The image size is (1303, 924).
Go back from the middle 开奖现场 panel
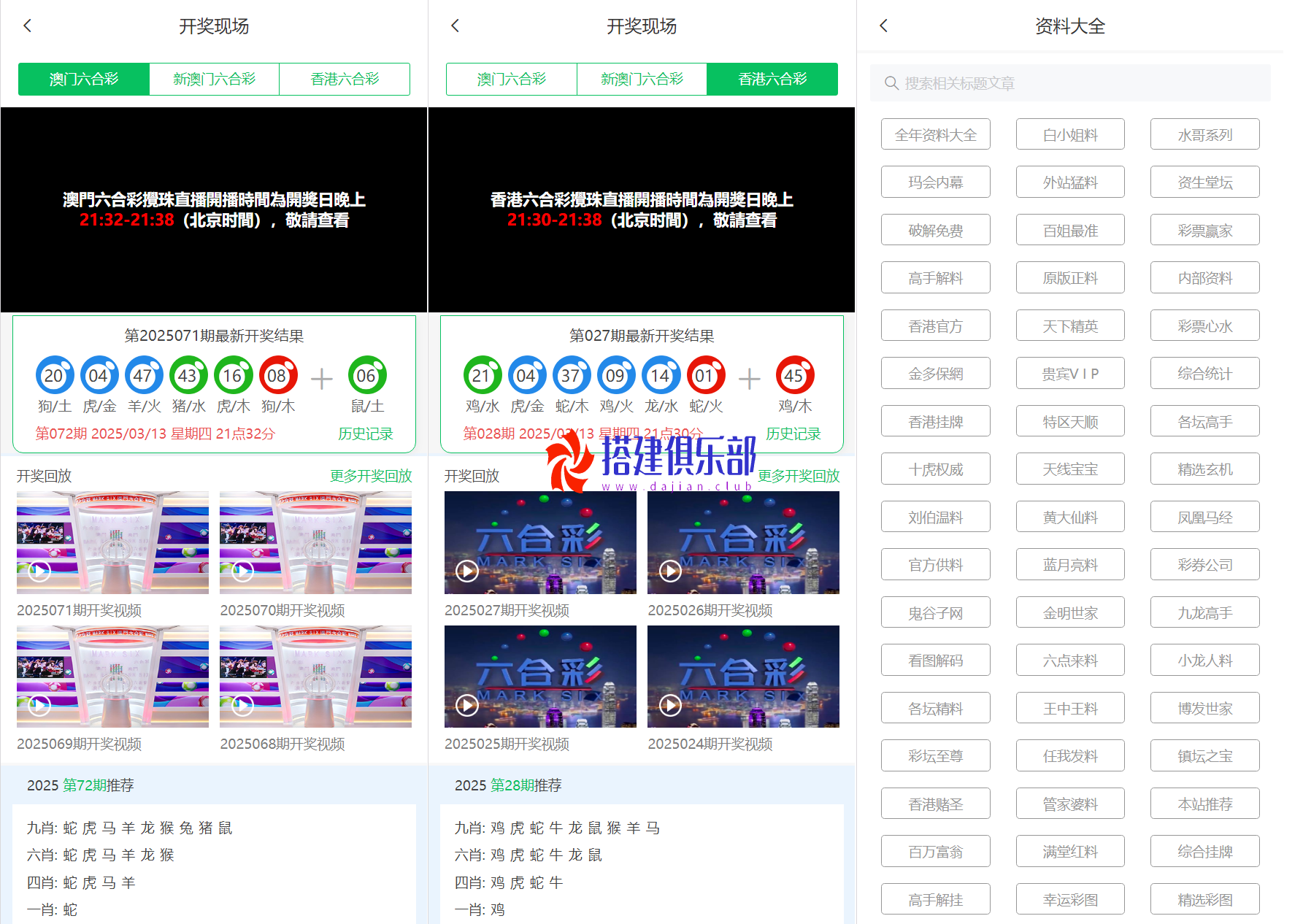pyautogui.click(x=456, y=26)
